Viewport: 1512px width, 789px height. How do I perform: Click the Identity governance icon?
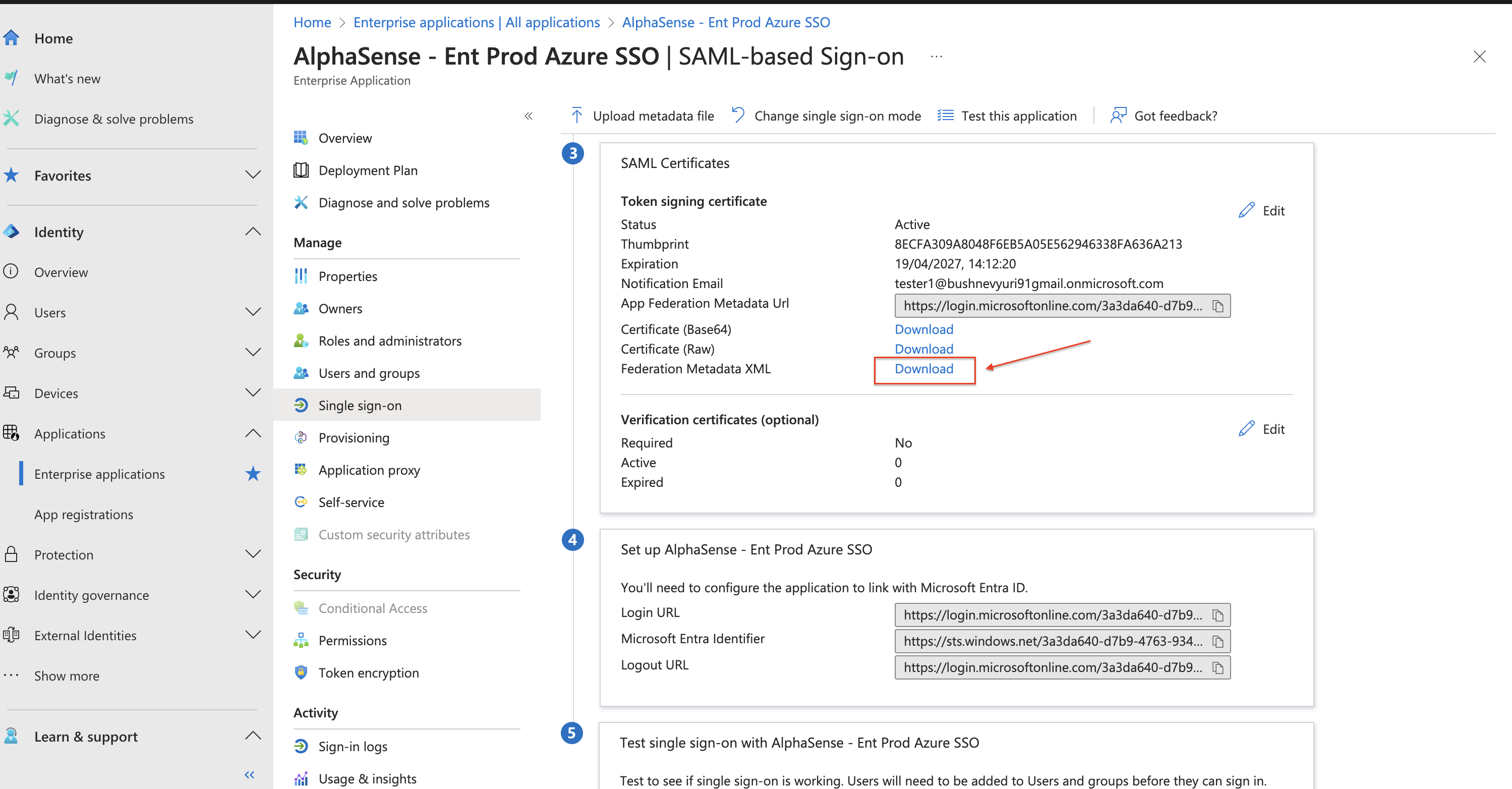(x=11, y=595)
